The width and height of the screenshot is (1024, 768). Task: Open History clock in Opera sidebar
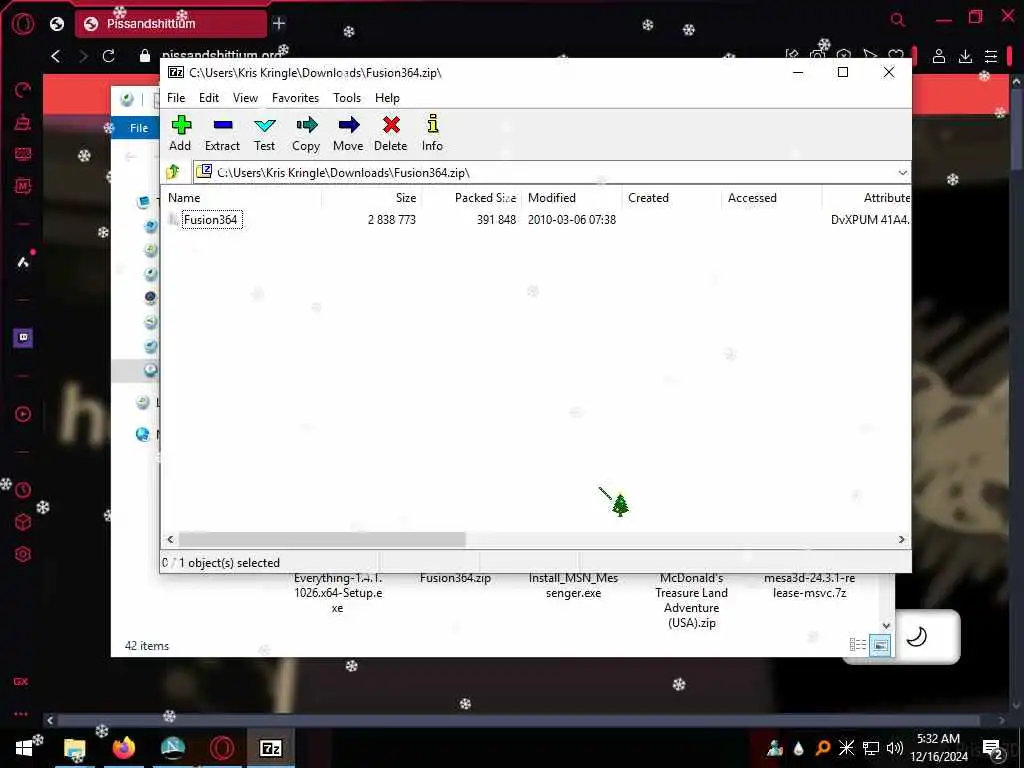[23, 490]
